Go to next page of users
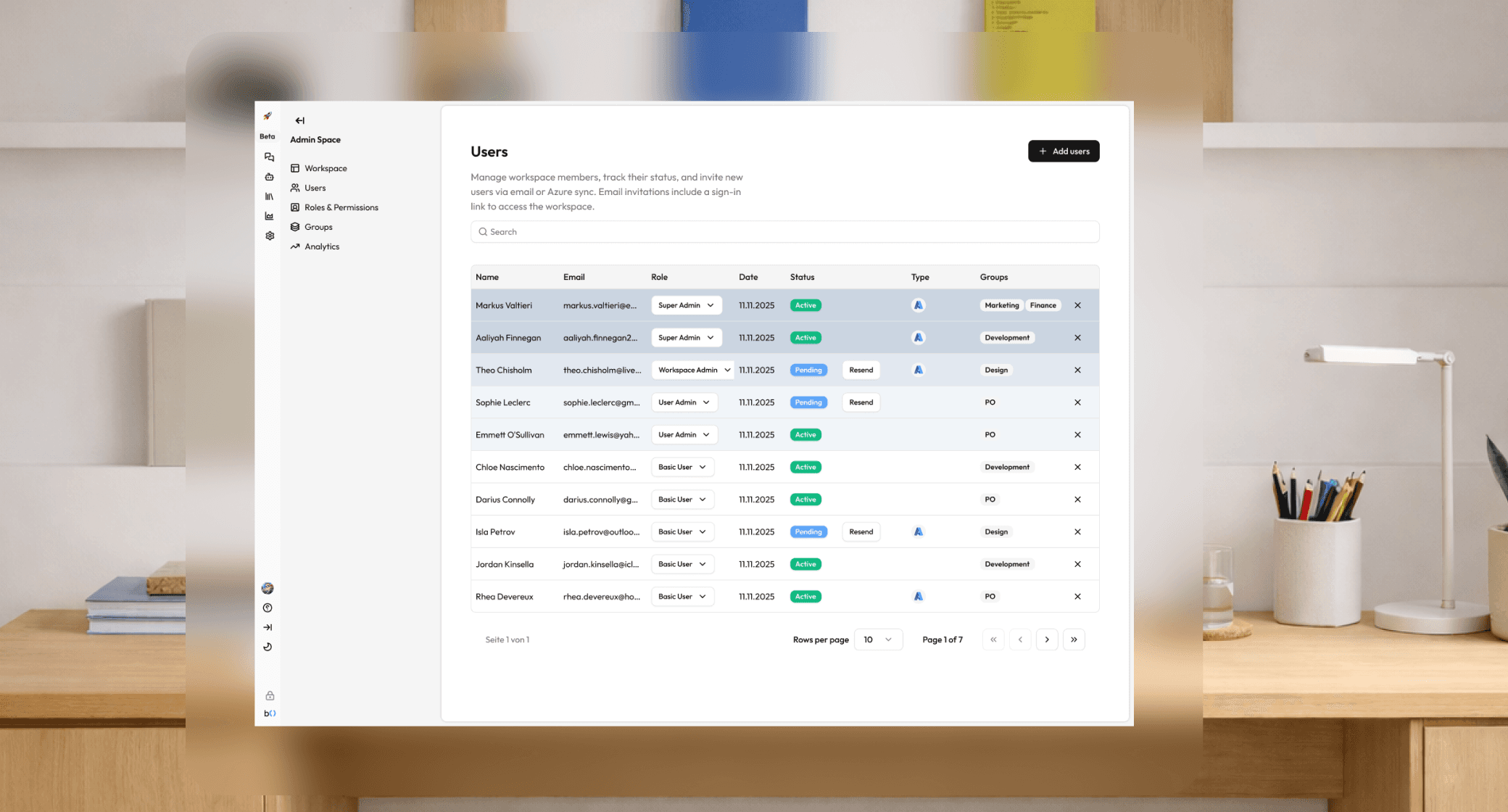This screenshot has height=812, width=1508. click(x=1046, y=639)
